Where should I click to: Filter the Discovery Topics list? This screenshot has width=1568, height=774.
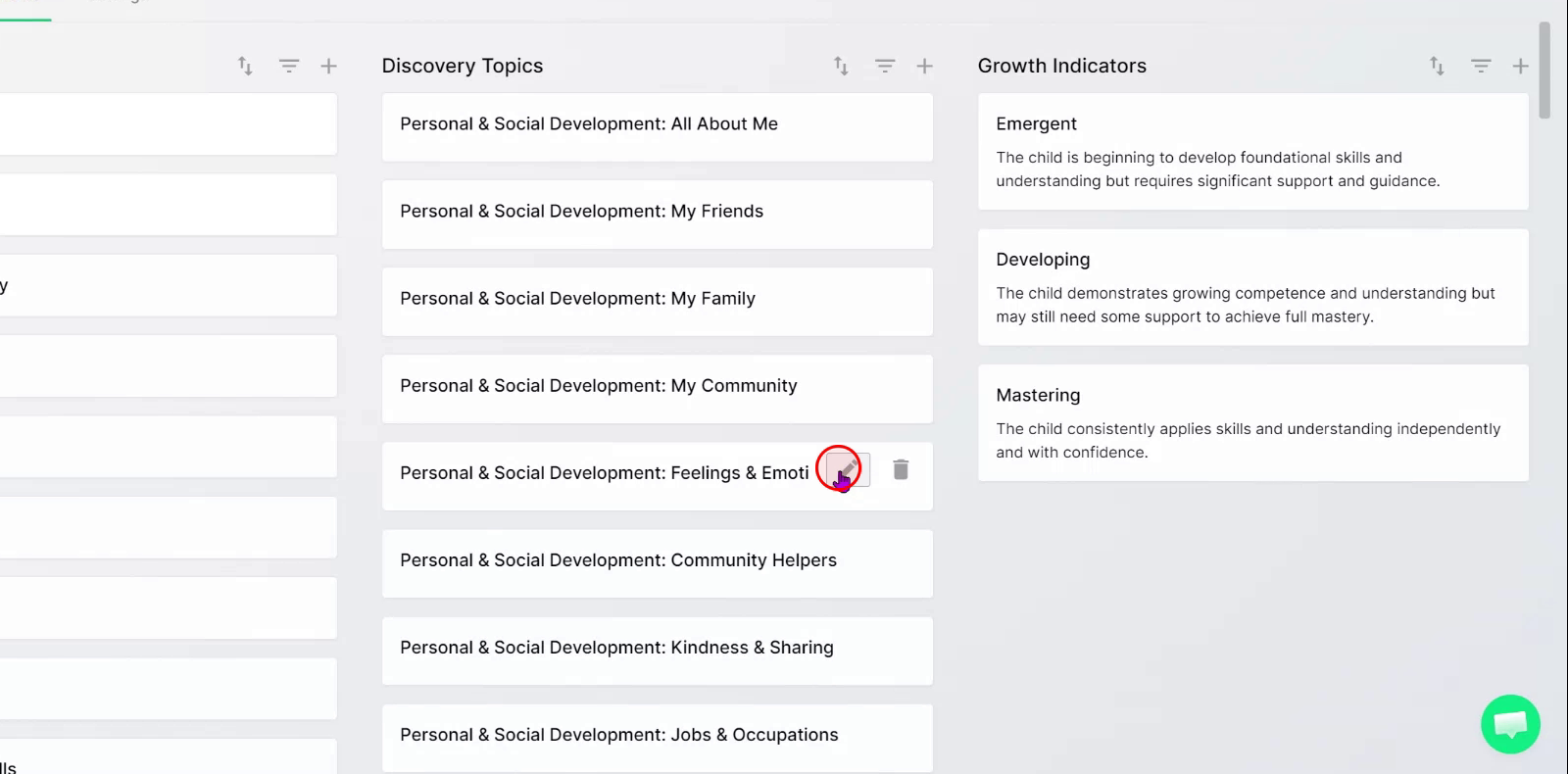tap(885, 66)
